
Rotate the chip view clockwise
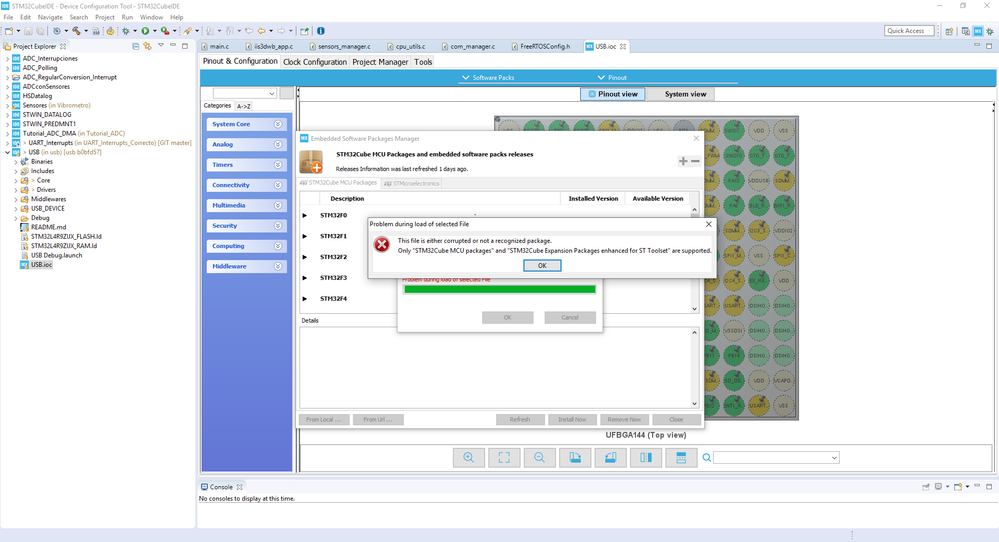tap(575, 457)
